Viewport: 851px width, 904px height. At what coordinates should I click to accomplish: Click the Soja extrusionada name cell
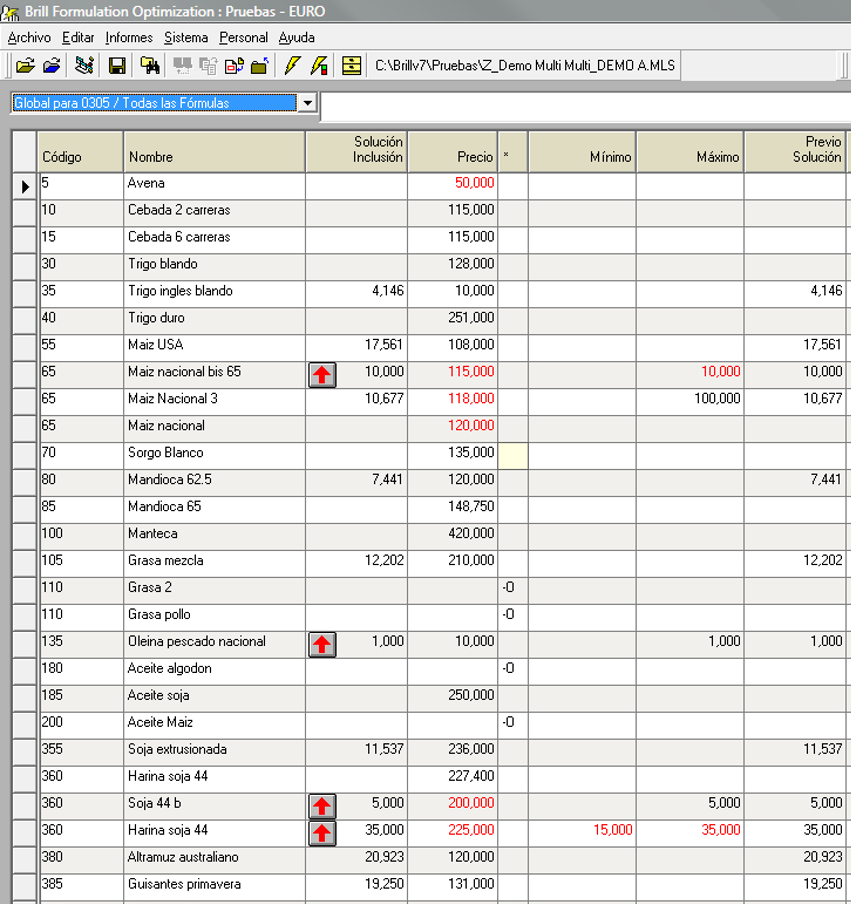[x=214, y=752]
